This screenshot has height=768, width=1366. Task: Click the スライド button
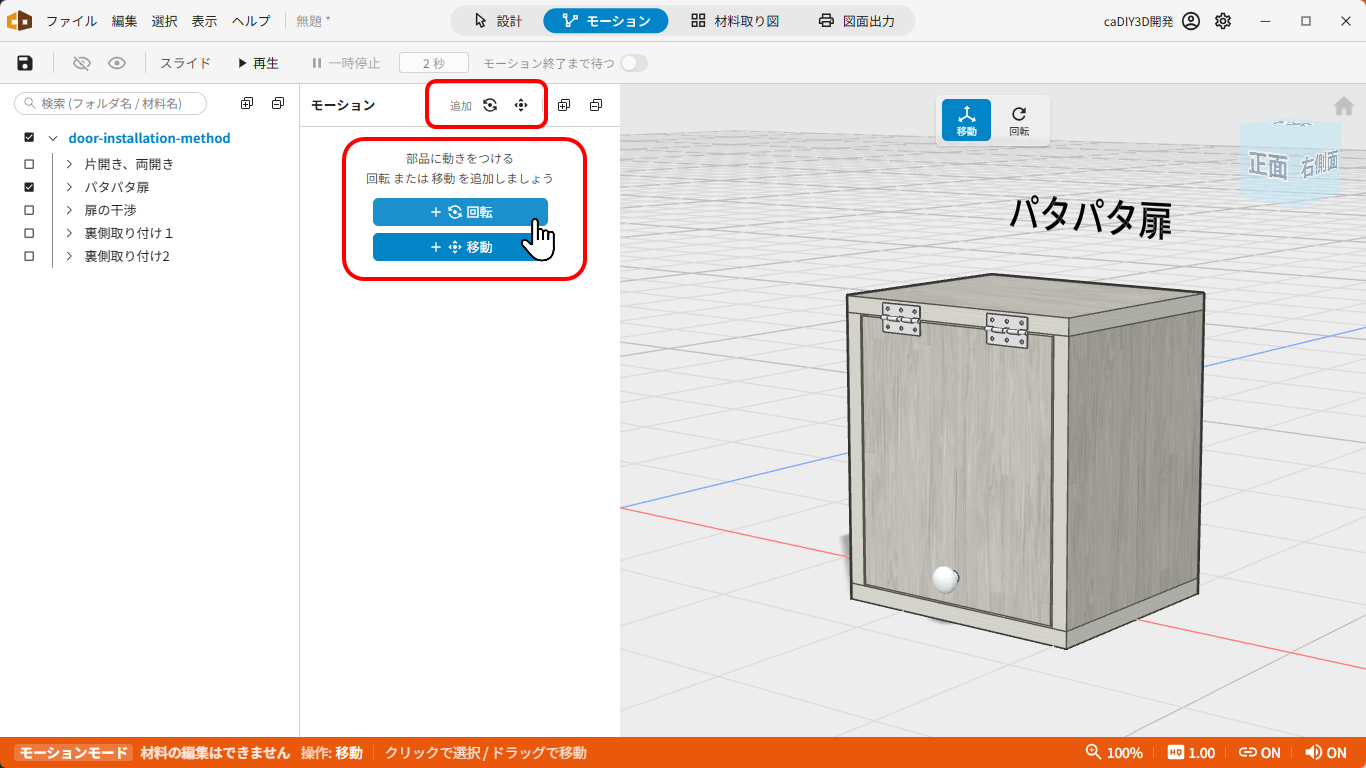pyautogui.click(x=186, y=63)
